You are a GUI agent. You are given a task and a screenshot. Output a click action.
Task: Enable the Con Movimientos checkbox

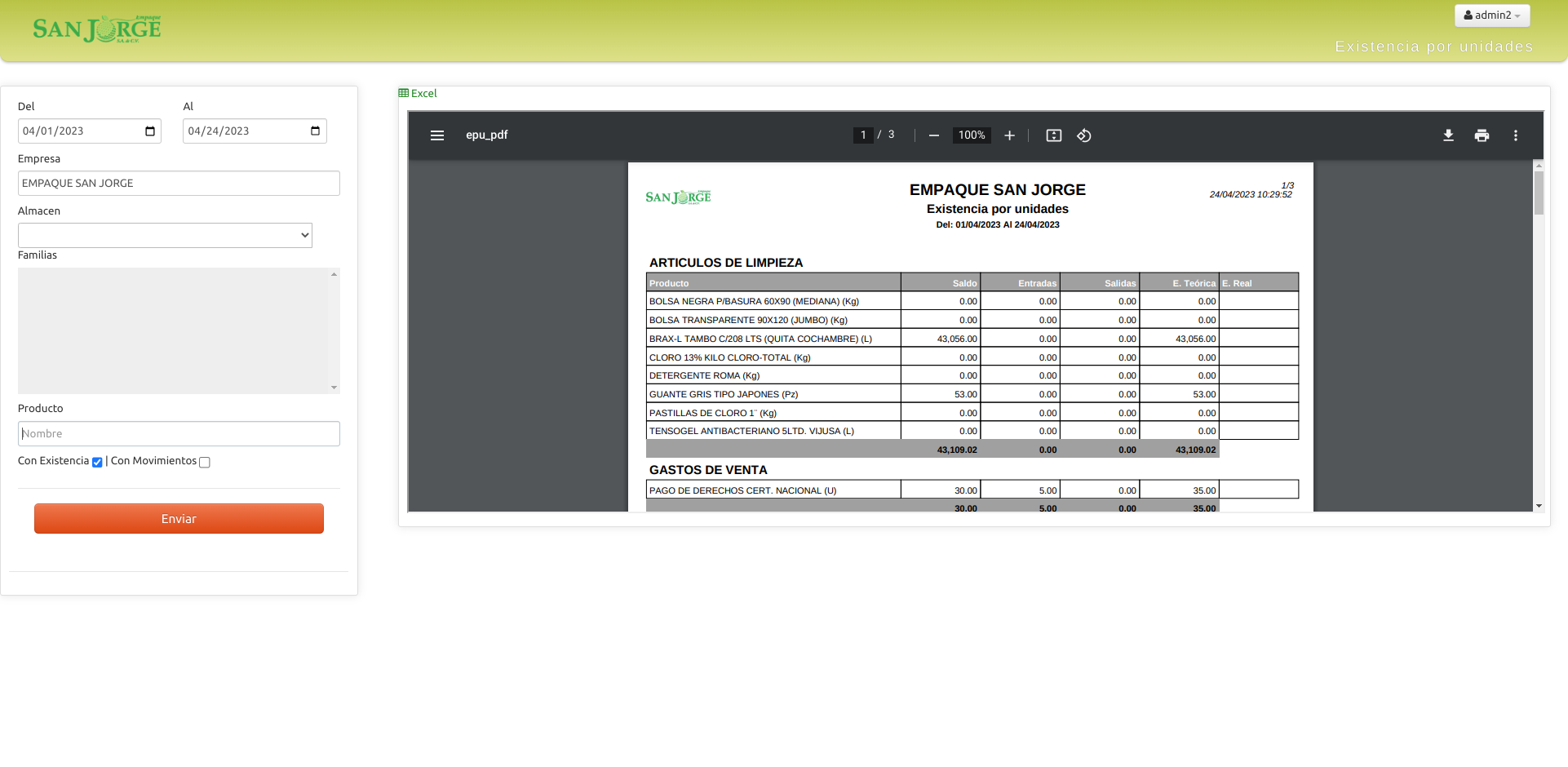coord(205,463)
